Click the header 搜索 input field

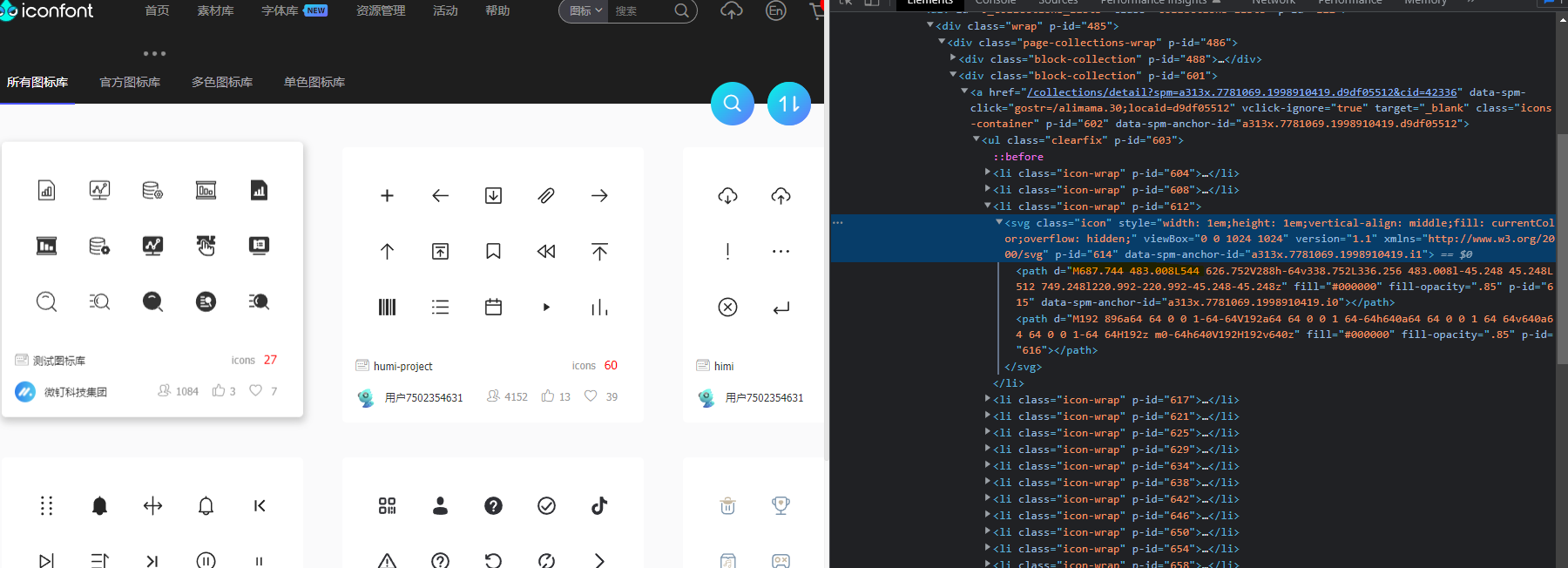641,10
